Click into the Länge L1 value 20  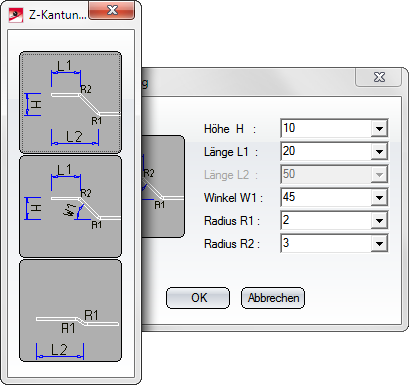(326, 151)
